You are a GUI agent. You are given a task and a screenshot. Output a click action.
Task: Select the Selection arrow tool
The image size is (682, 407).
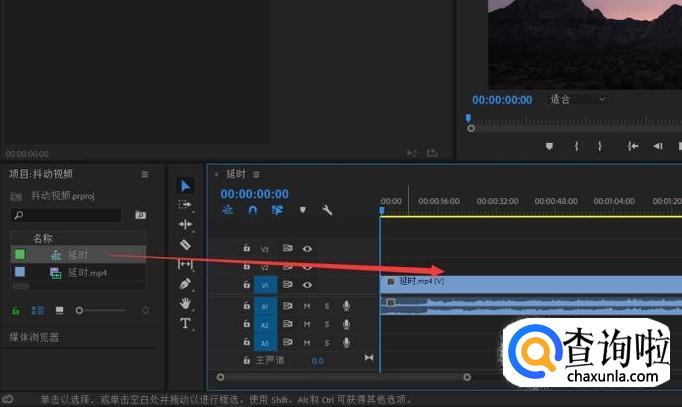(x=185, y=185)
